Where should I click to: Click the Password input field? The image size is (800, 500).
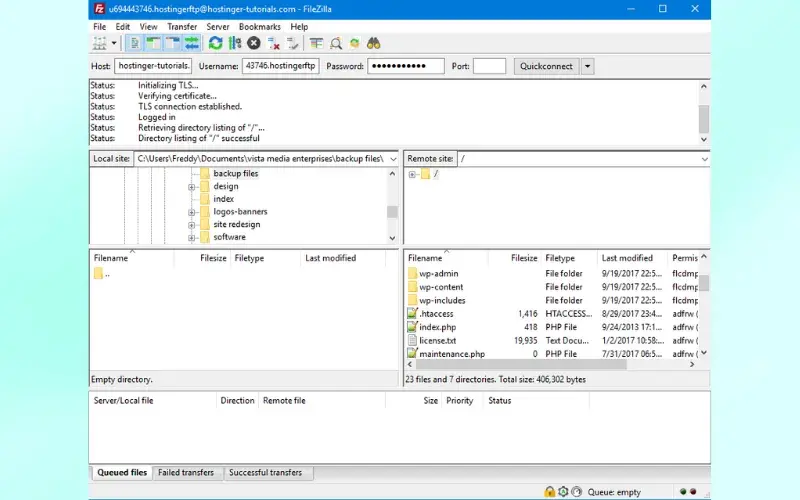(x=406, y=66)
